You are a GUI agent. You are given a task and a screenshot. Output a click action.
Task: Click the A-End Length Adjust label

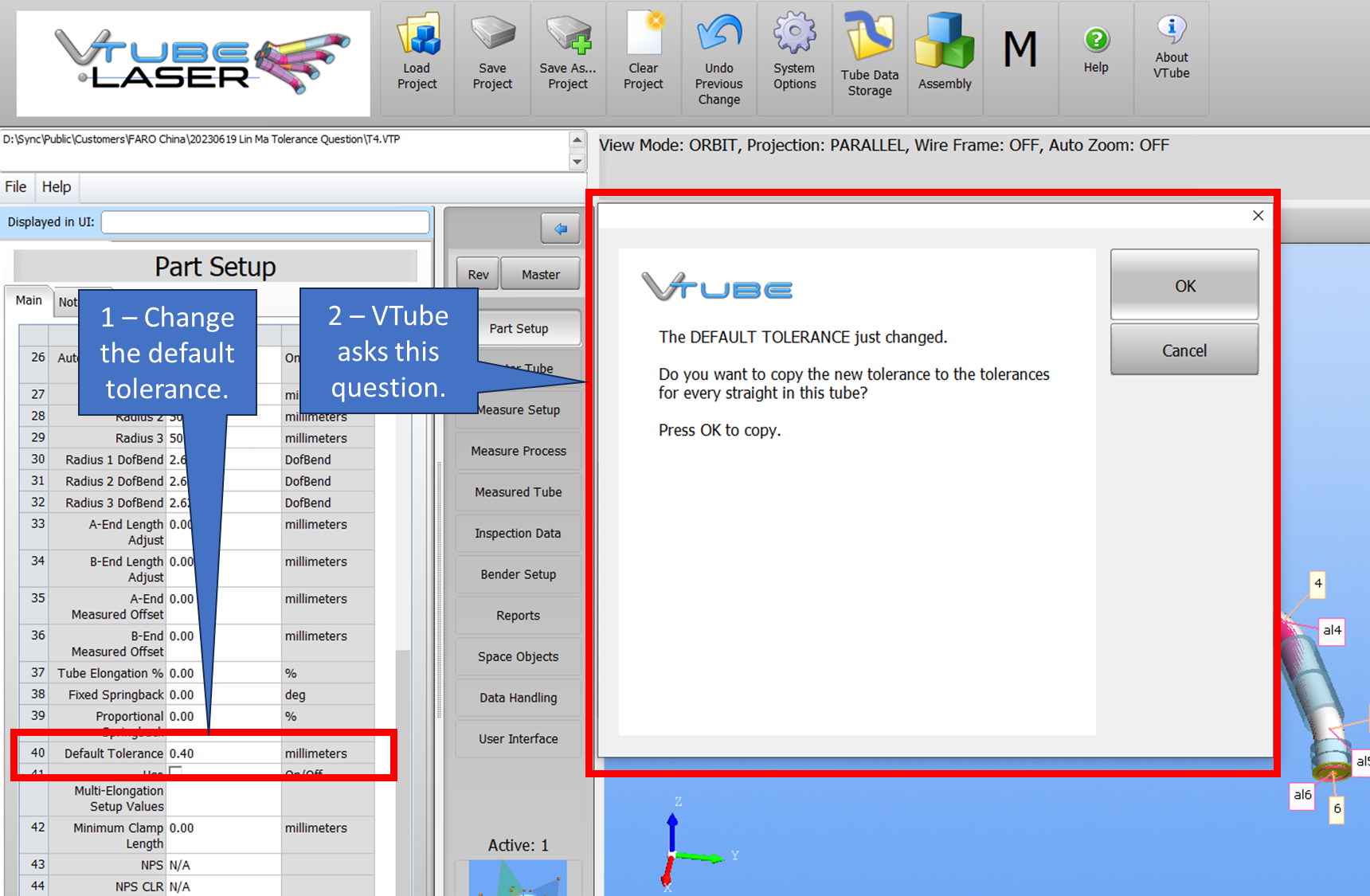(x=126, y=532)
